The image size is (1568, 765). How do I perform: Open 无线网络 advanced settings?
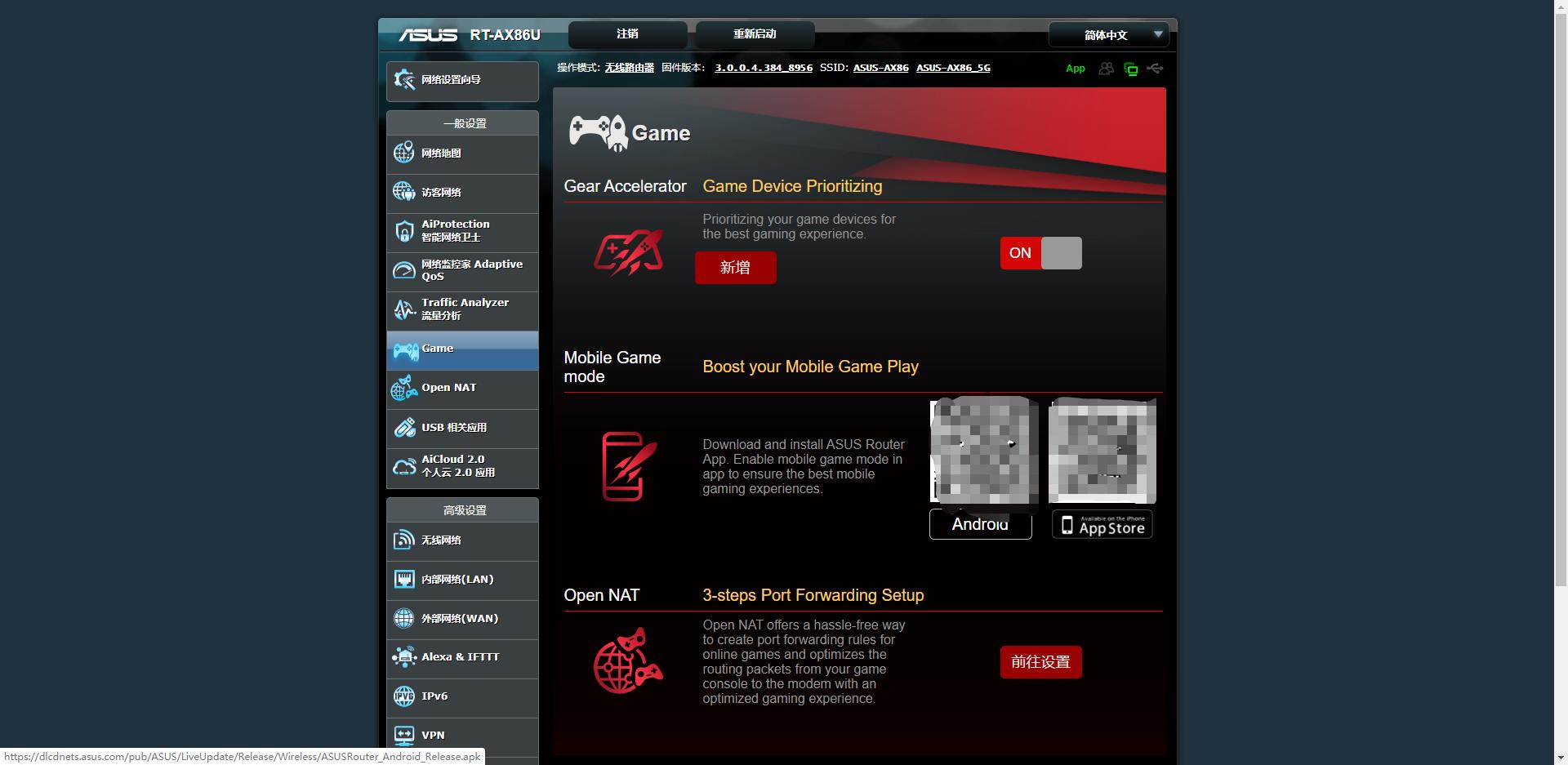pos(462,540)
